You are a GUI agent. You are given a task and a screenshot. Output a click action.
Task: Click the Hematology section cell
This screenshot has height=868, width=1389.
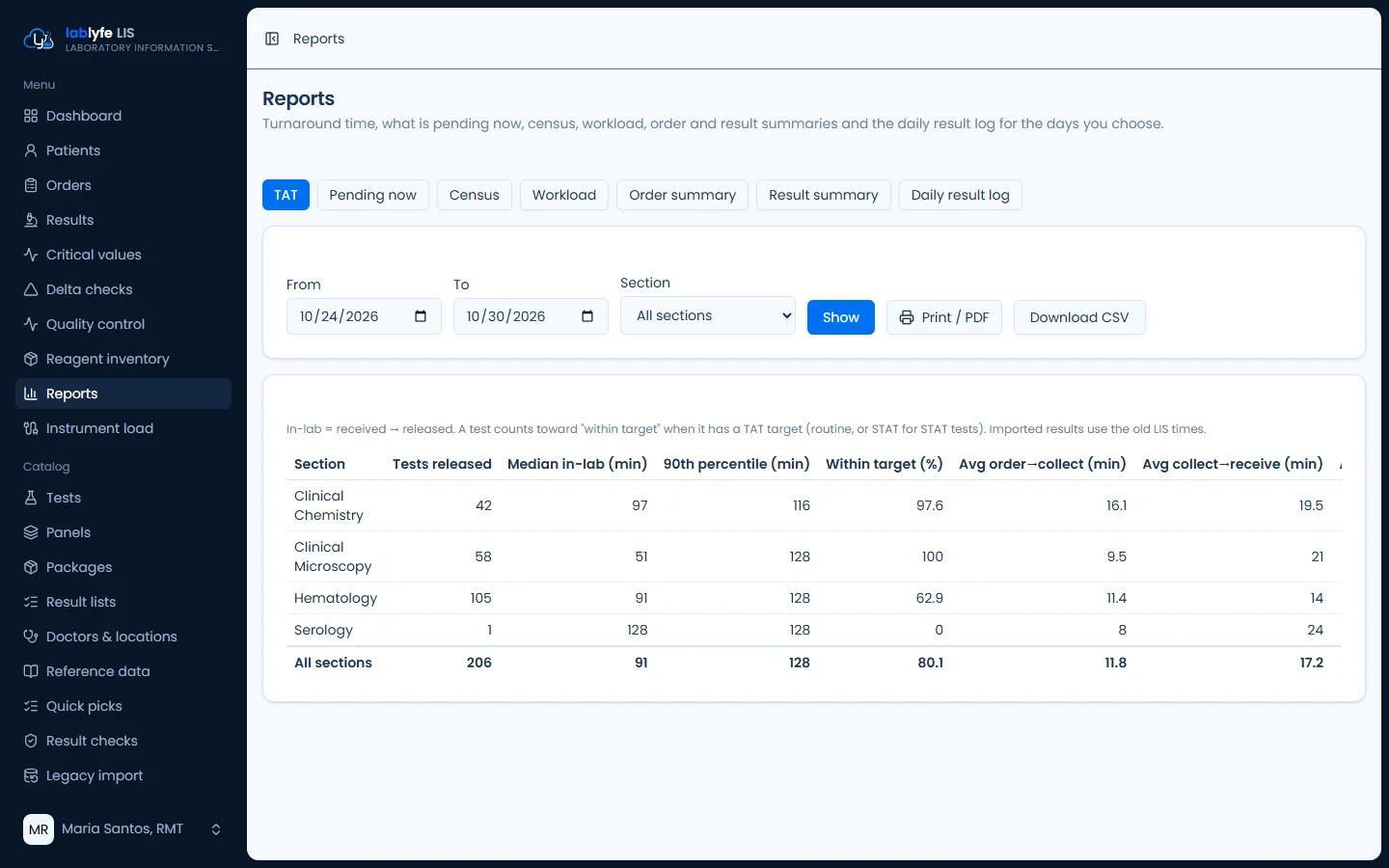pos(336,598)
